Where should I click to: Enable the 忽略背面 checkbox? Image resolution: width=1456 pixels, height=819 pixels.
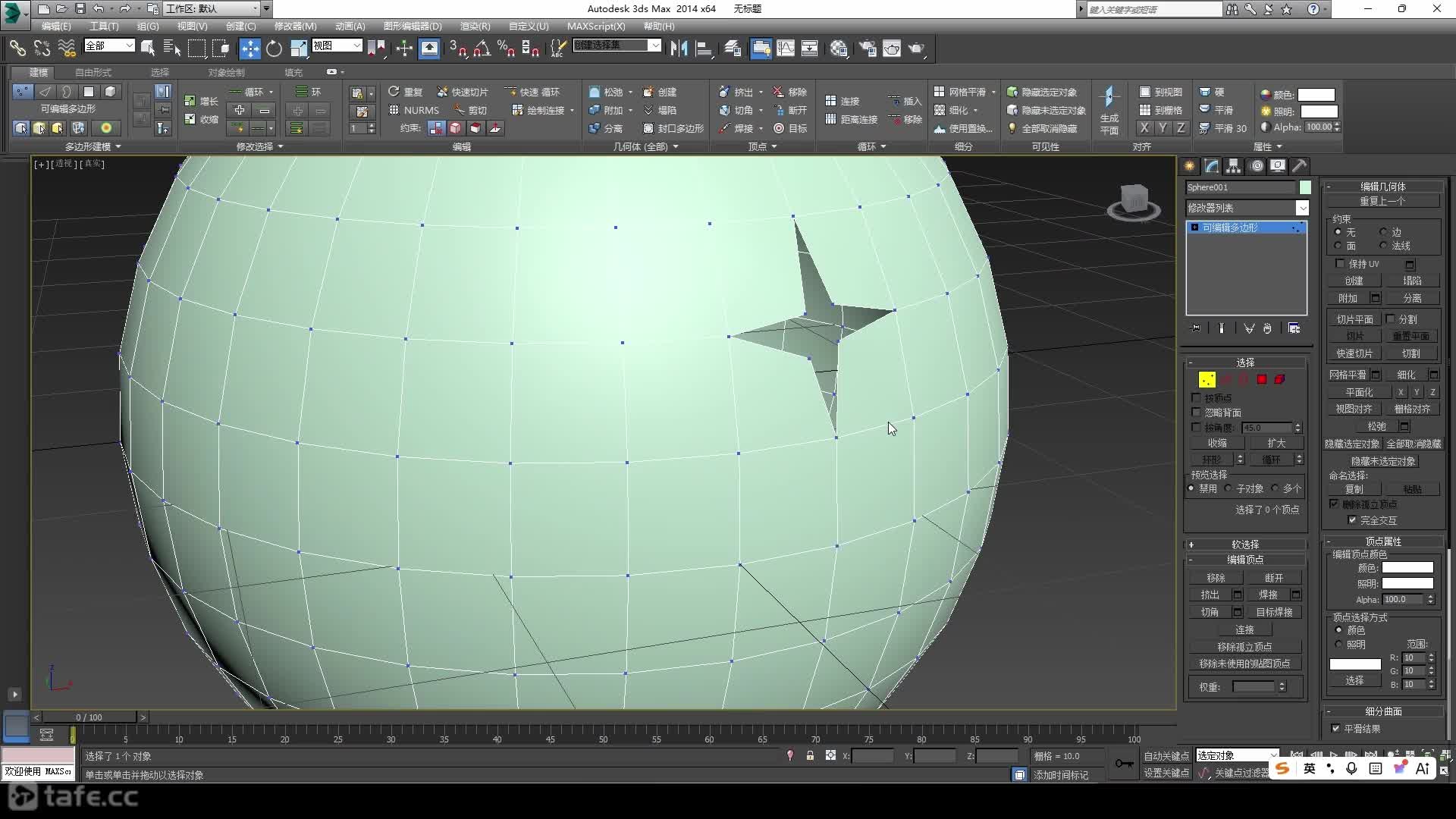[1196, 412]
